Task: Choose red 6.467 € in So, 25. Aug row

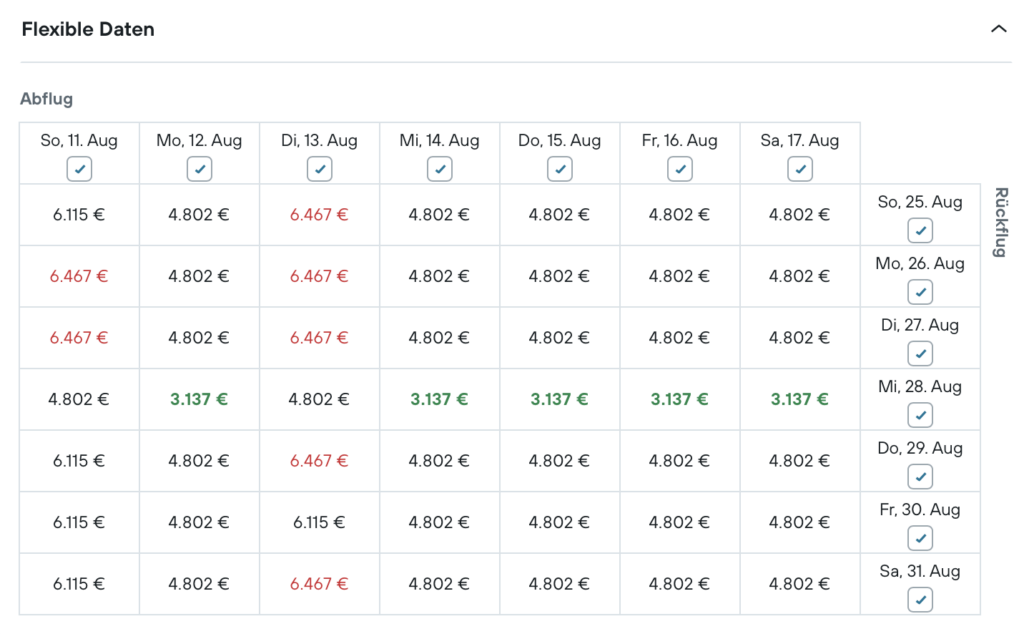Action: (319, 214)
